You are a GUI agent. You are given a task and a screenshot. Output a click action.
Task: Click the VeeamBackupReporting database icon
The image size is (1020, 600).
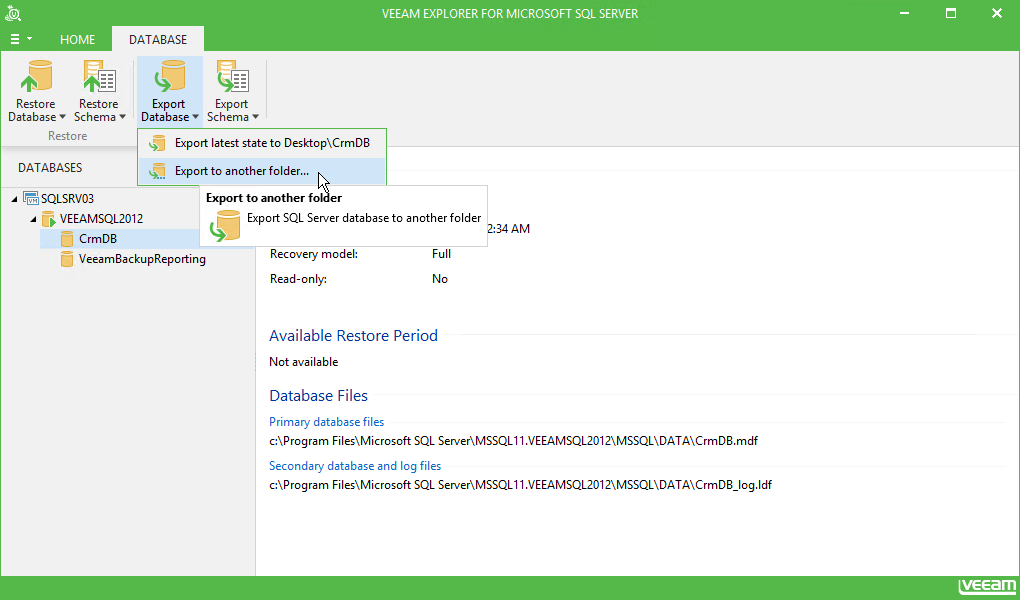(67, 259)
